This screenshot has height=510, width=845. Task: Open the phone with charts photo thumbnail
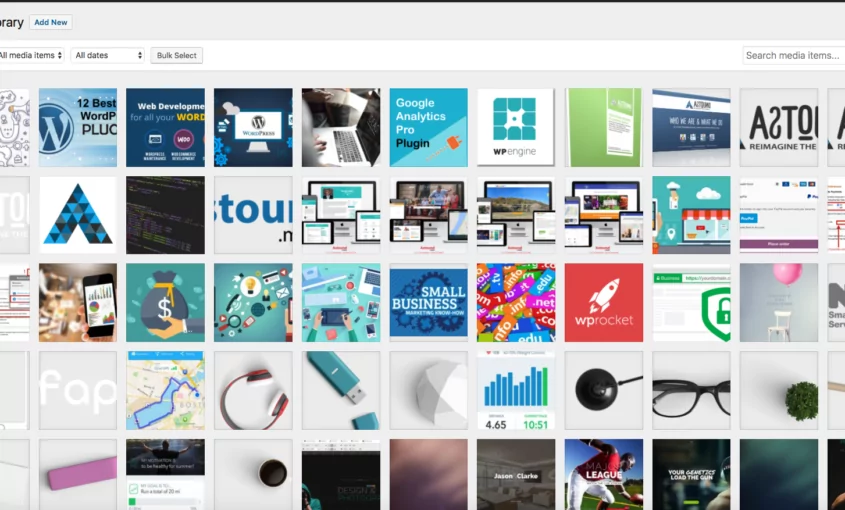(78, 302)
